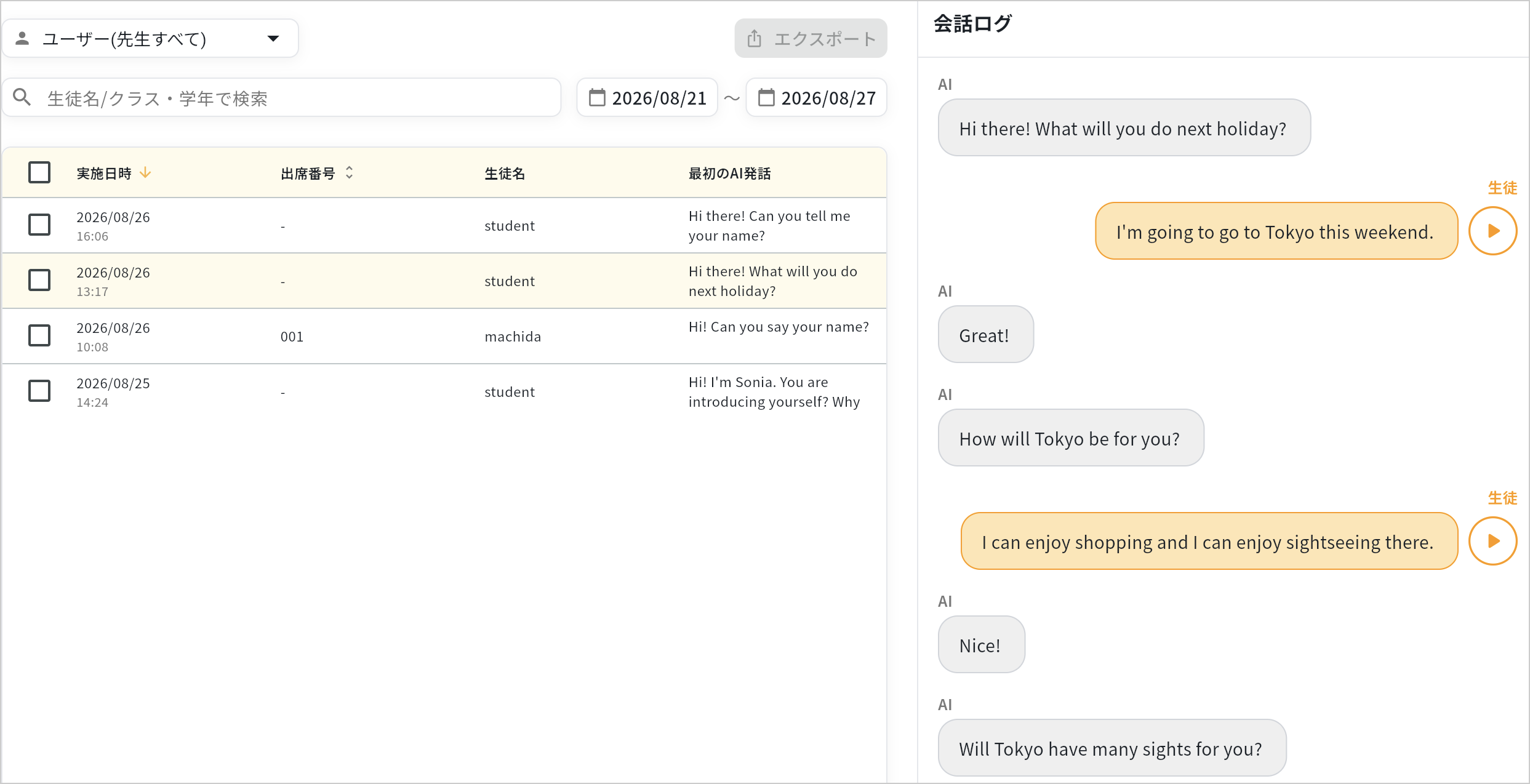The height and width of the screenshot is (784, 1530).
Task: Click the end date calendar icon
Action: point(766,97)
